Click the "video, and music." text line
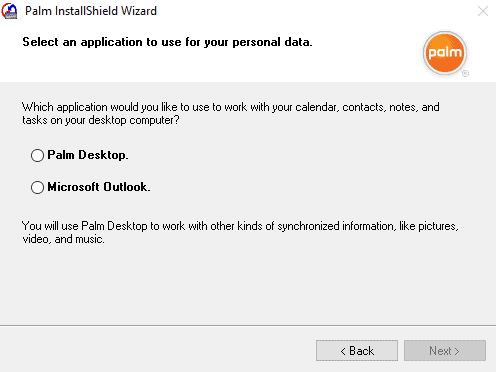Screen dimensions: 496x372 (x=63, y=239)
